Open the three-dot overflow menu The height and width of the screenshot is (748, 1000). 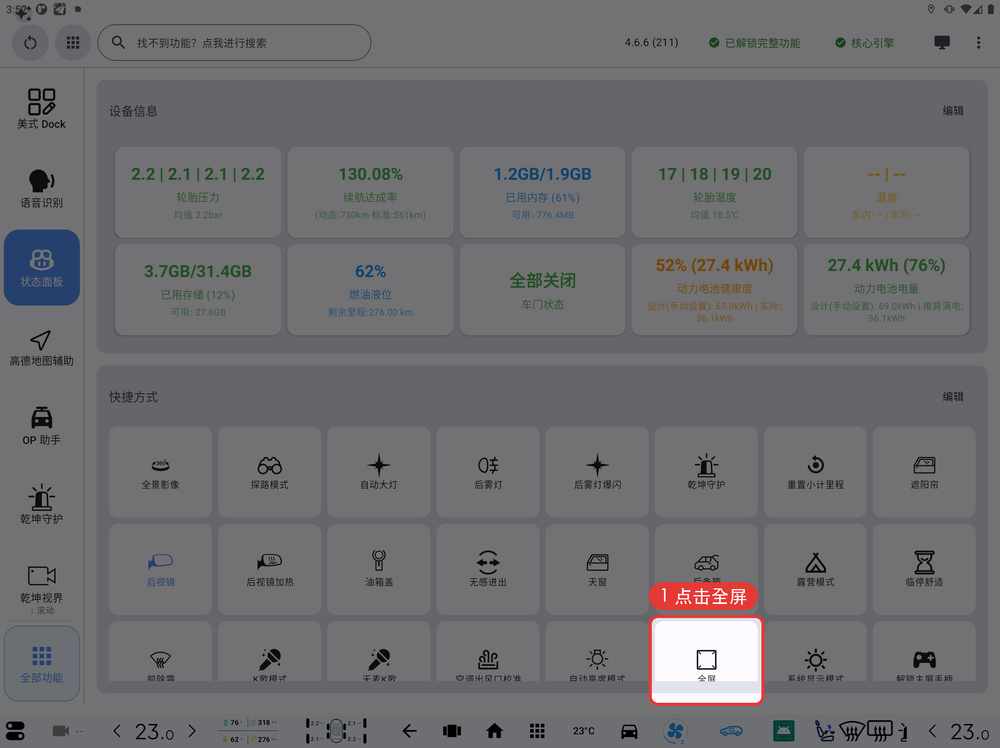[x=978, y=43]
